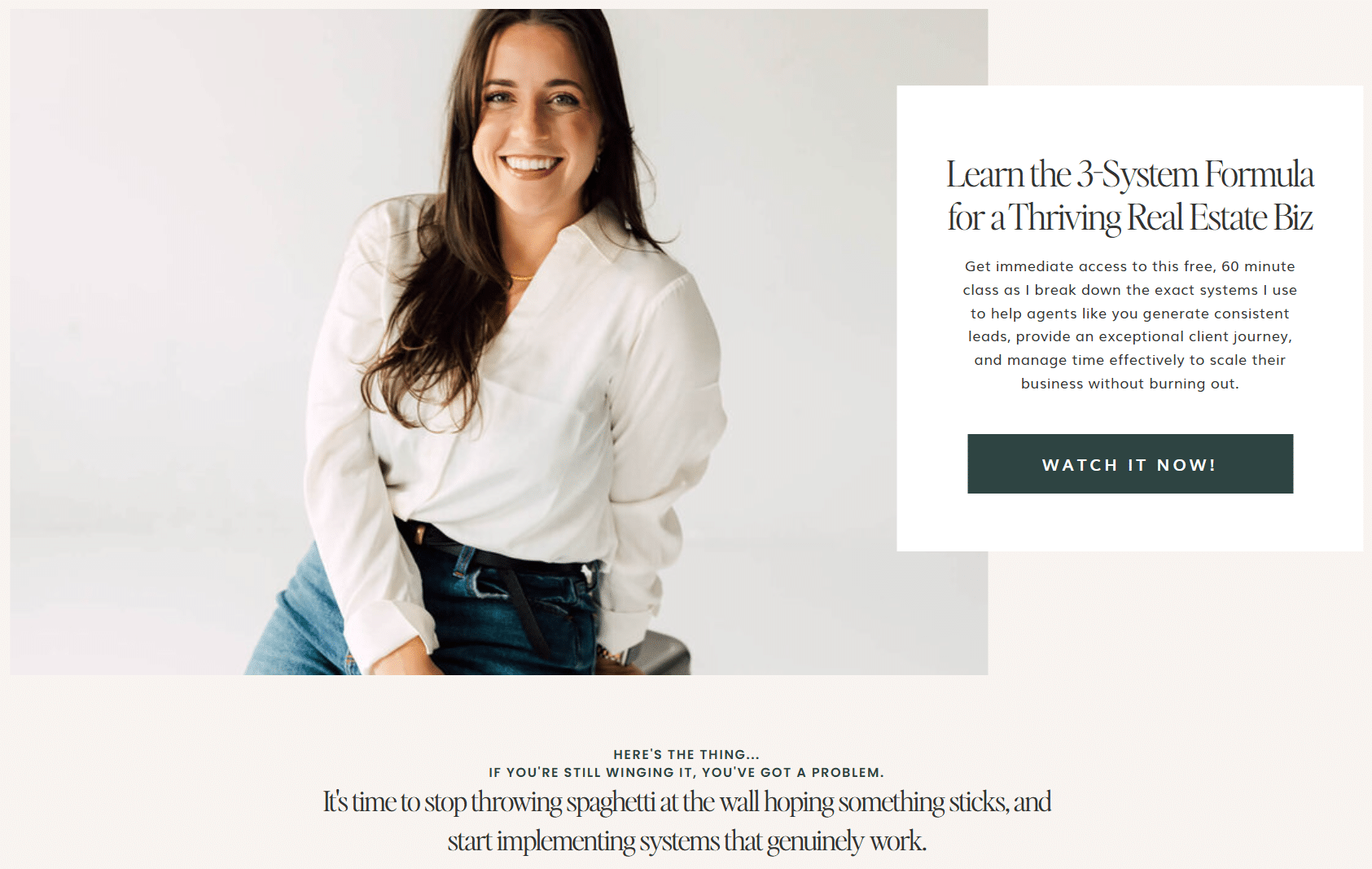Click the gold necklace in the photo
Image resolution: width=1372 pixels, height=869 pixels.
[x=519, y=278]
